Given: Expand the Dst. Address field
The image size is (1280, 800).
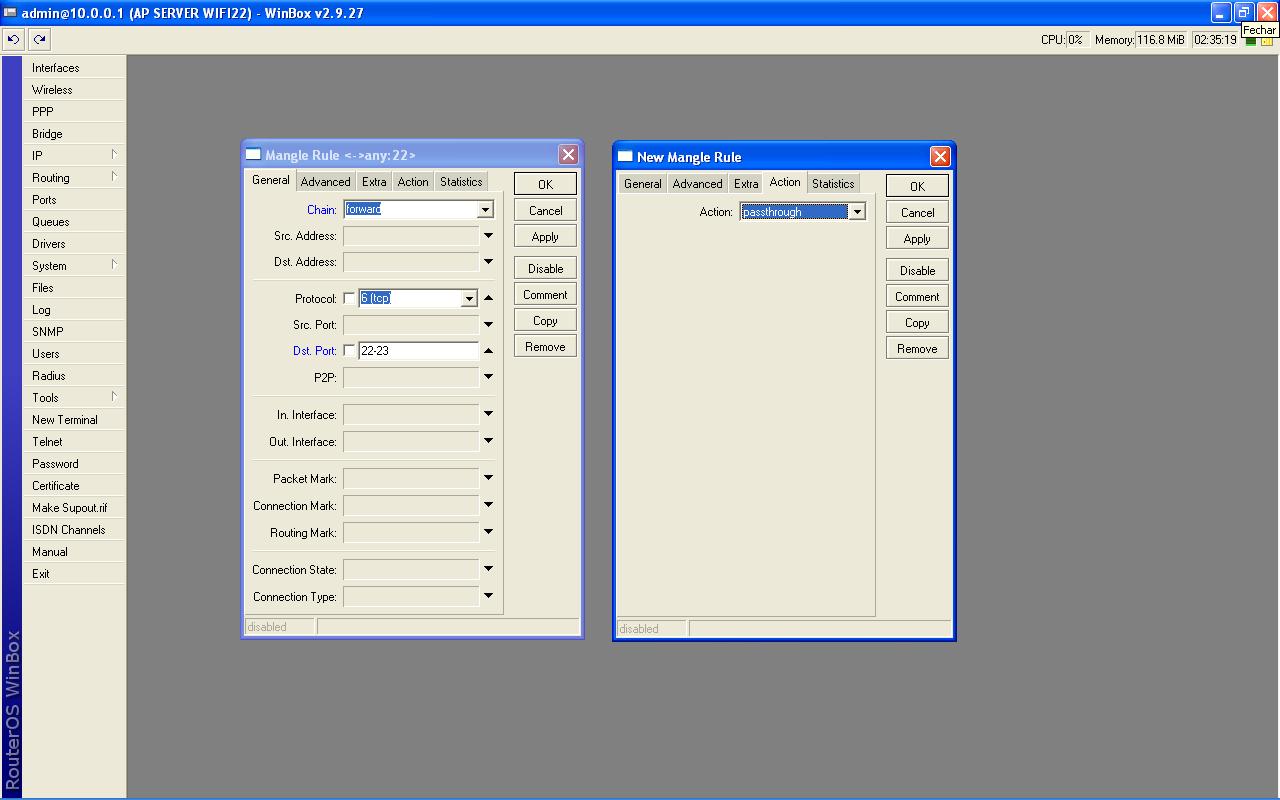Looking at the screenshot, I should pyautogui.click(x=488, y=262).
